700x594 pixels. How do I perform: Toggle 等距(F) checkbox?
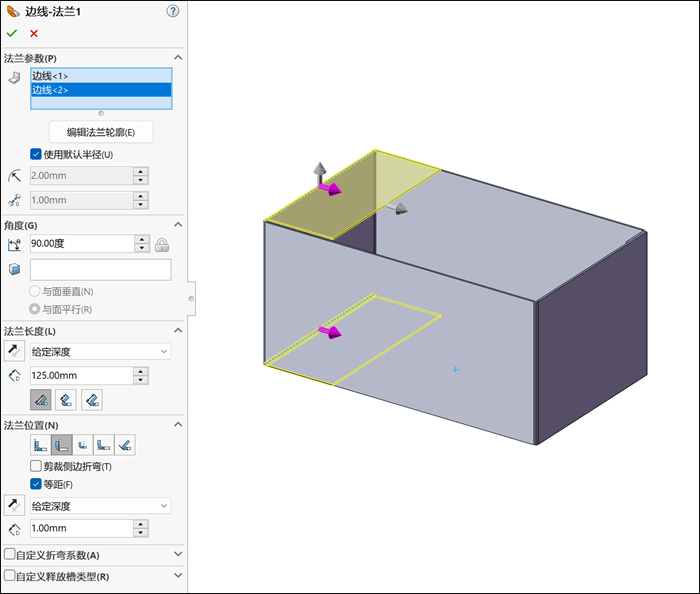[x=36, y=484]
